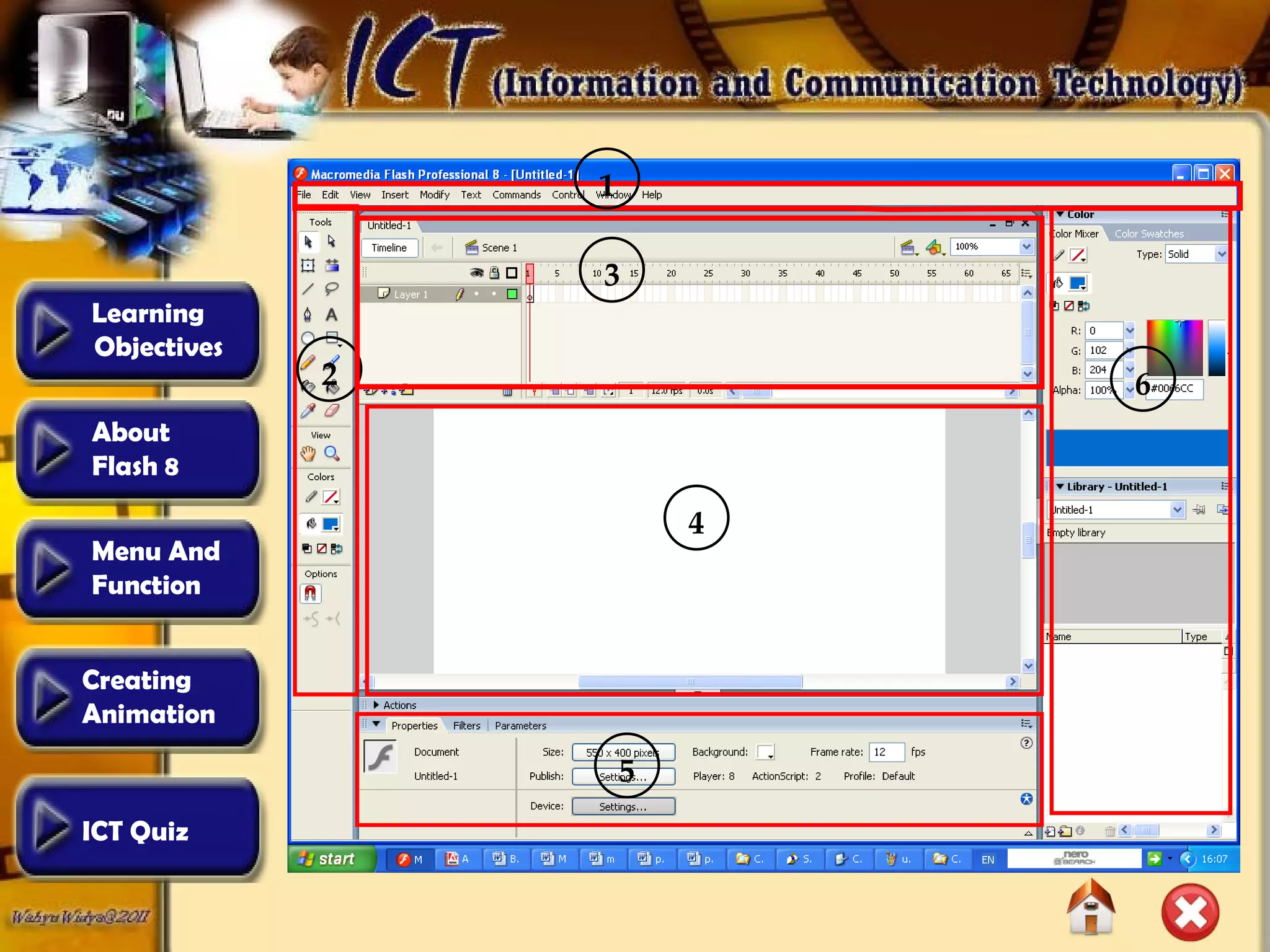This screenshot has height=952, width=1270.
Task: Select the Selection arrow tool
Action: tap(308, 242)
